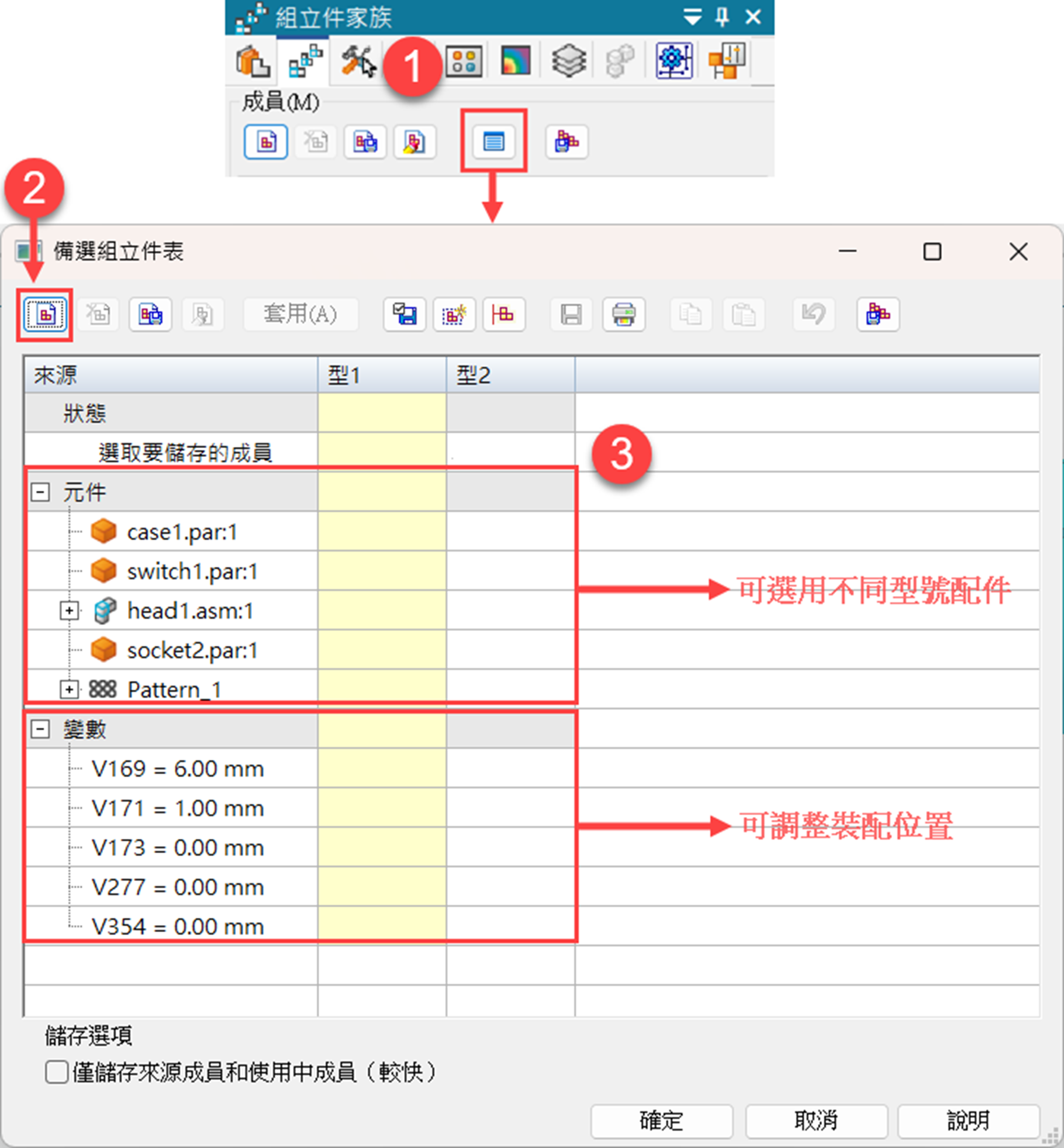The width and height of the screenshot is (1064, 1148).
Task: Open the blue gear engineering reference tab
Action: coord(674,61)
